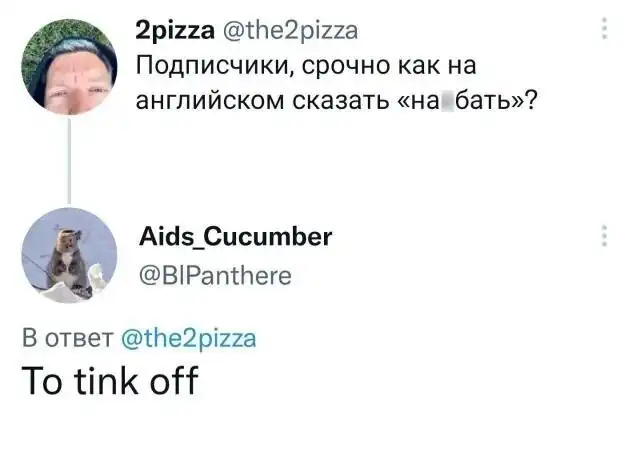The height and width of the screenshot is (465, 640).
Task: Open 2pizza's profile picture
Action: coord(68,67)
